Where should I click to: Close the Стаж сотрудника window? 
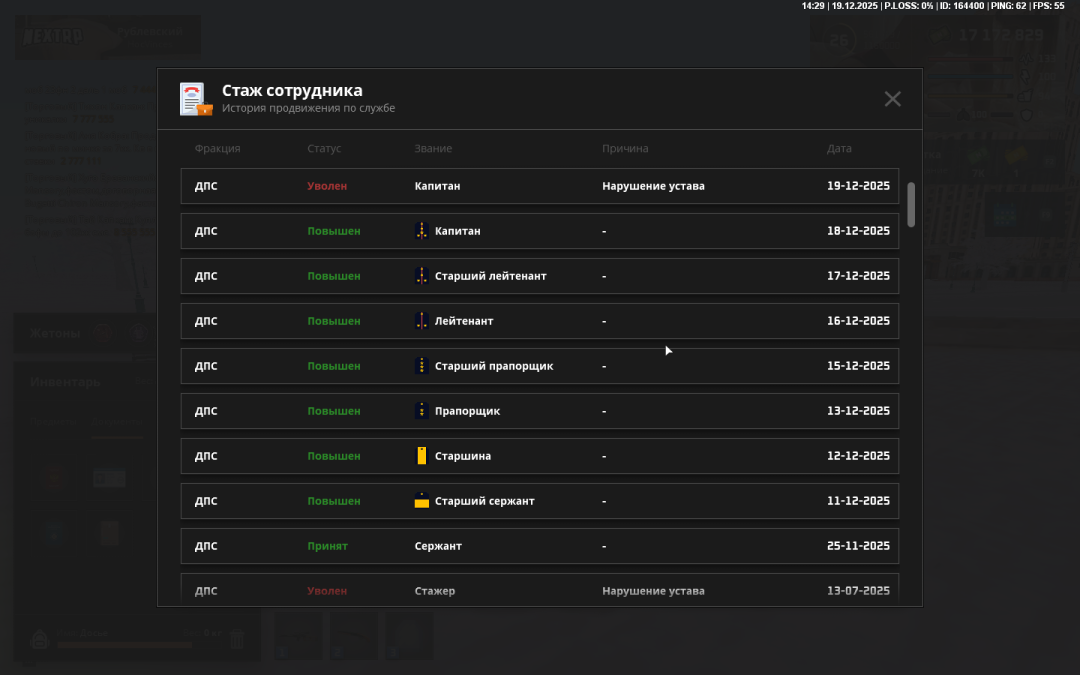(892, 99)
